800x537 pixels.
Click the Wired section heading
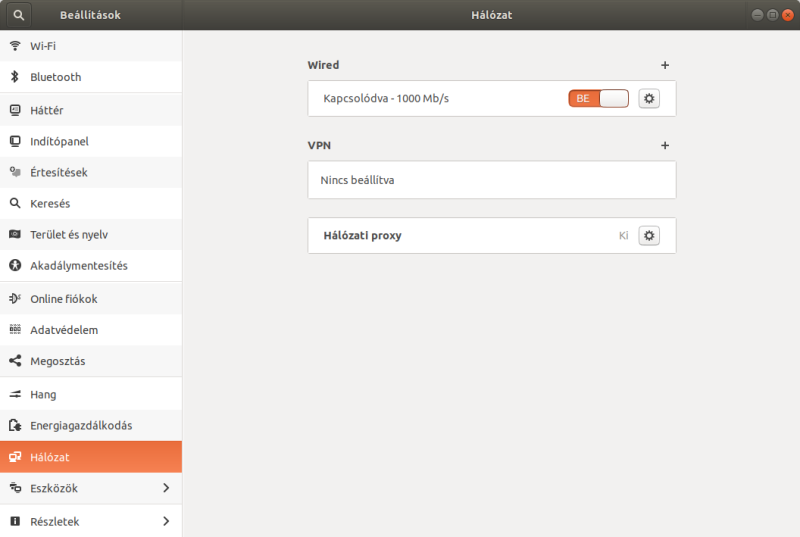323,65
